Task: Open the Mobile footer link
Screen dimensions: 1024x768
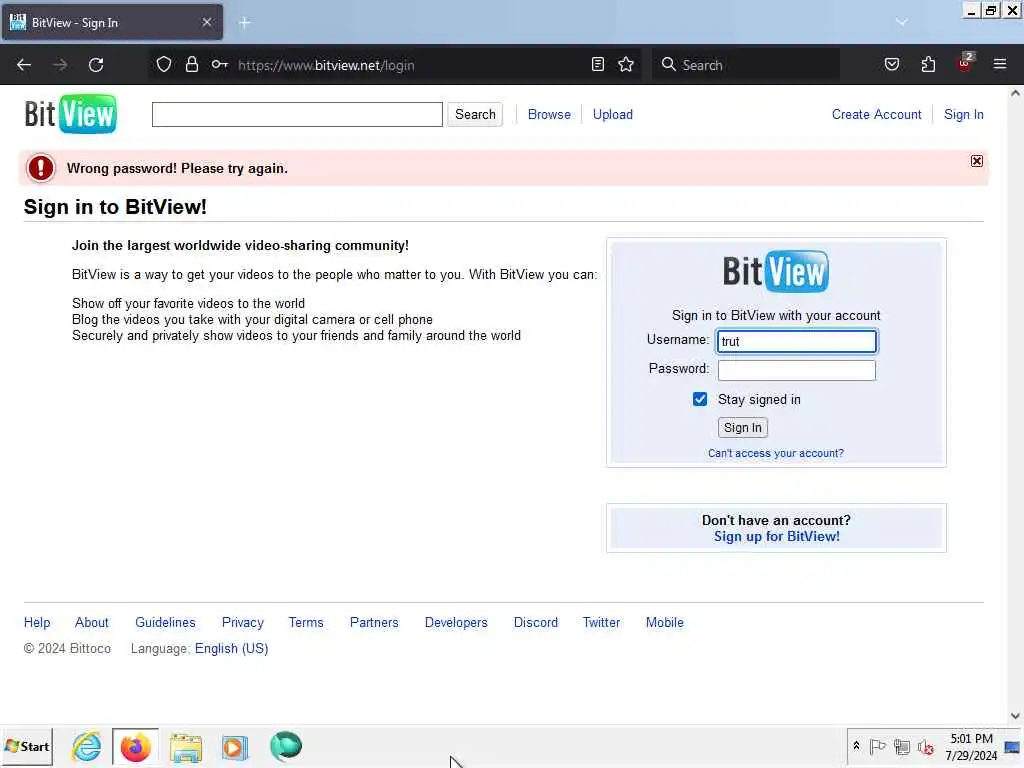Action: click(665, 622)
